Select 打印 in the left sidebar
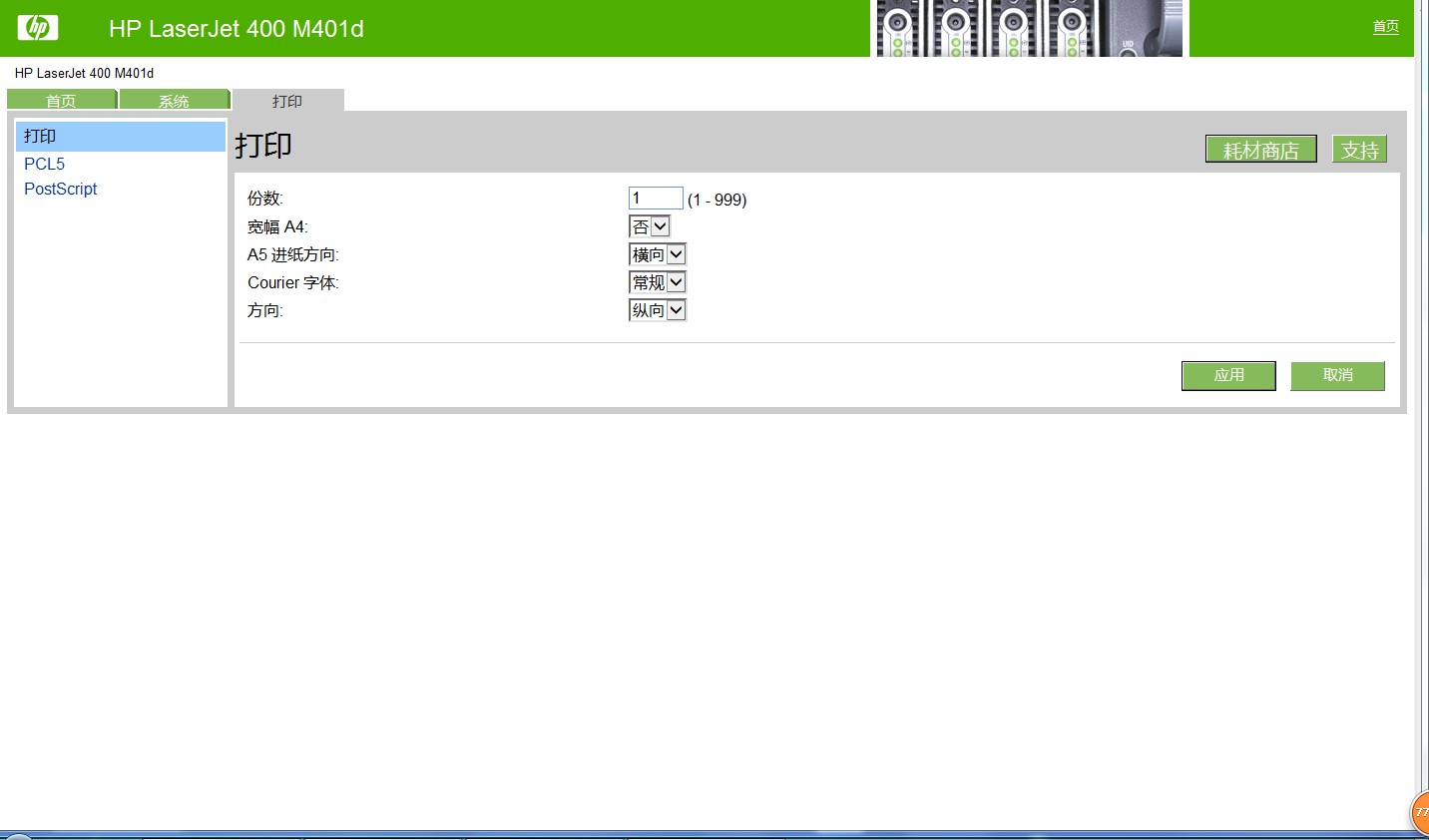This screenshot has width=1429, height=840. point(121,137)
